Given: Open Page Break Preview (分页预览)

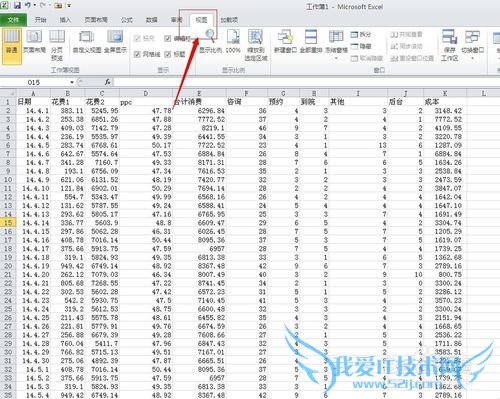Looking at the screenshot, I should [57, 46].
